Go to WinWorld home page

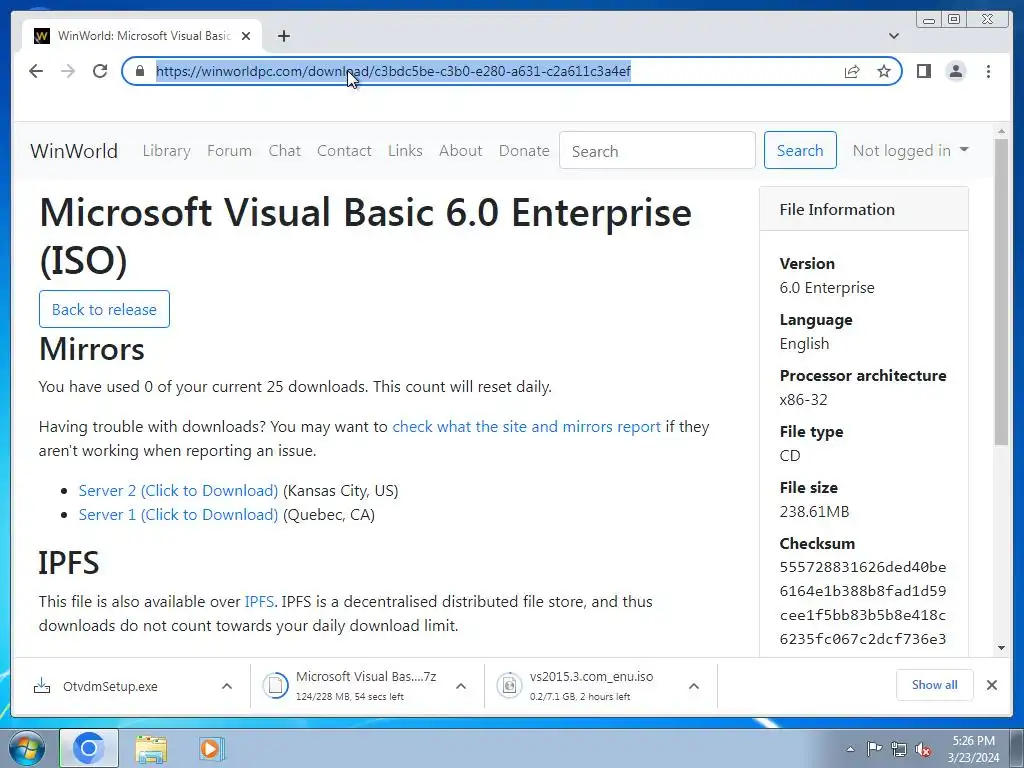coord(74,151)
